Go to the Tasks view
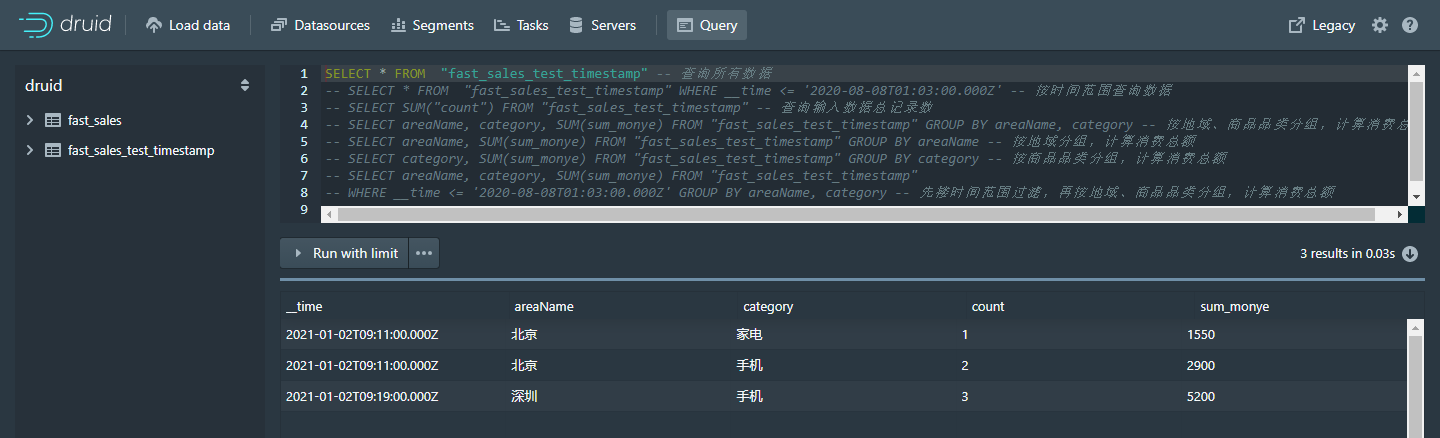1440x438 pixels. pos(521,25)
